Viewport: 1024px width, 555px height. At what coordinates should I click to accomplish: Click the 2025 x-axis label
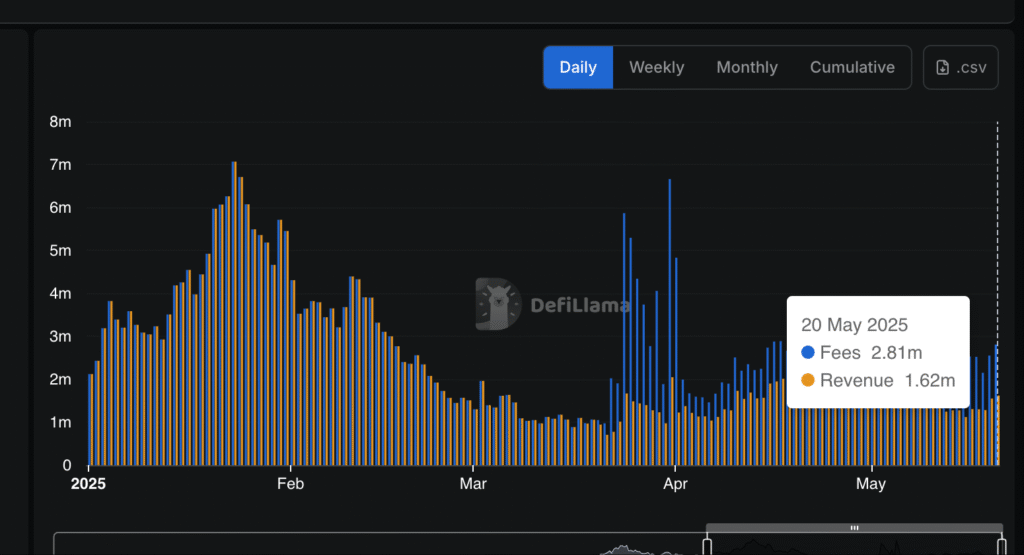tap(88, 484)
